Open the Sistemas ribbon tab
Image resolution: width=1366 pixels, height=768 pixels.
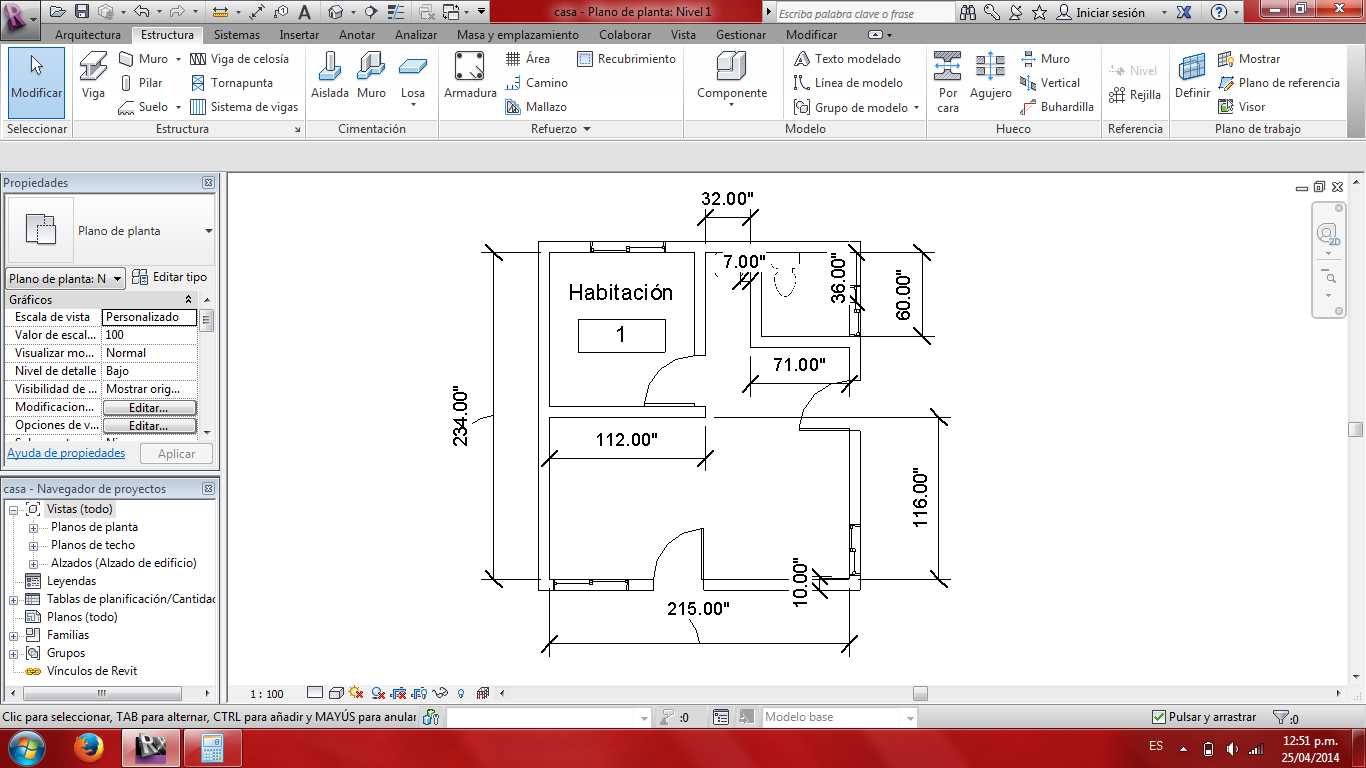(237, 35)
